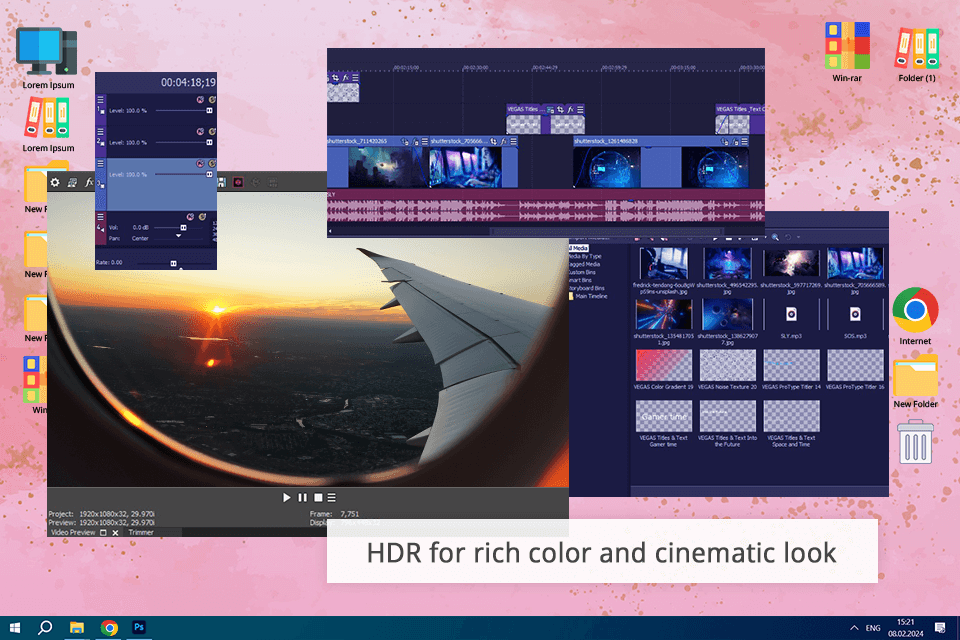Select VEGAS Color Gradient 19 media
The height and width of the screenshot is (640, 960).
[x=664, y=370]
